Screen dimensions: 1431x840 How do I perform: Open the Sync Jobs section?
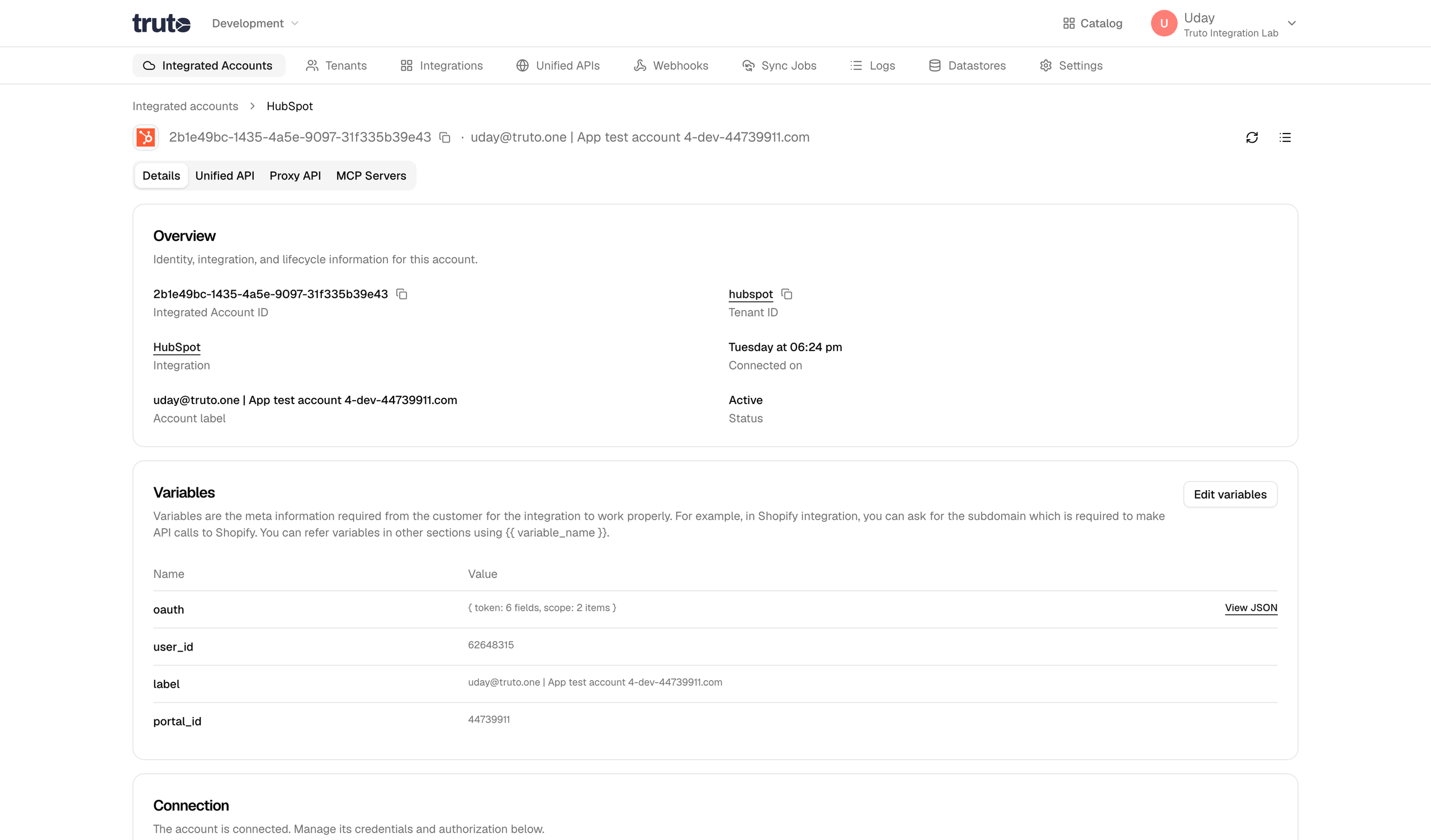coord(779,65)
